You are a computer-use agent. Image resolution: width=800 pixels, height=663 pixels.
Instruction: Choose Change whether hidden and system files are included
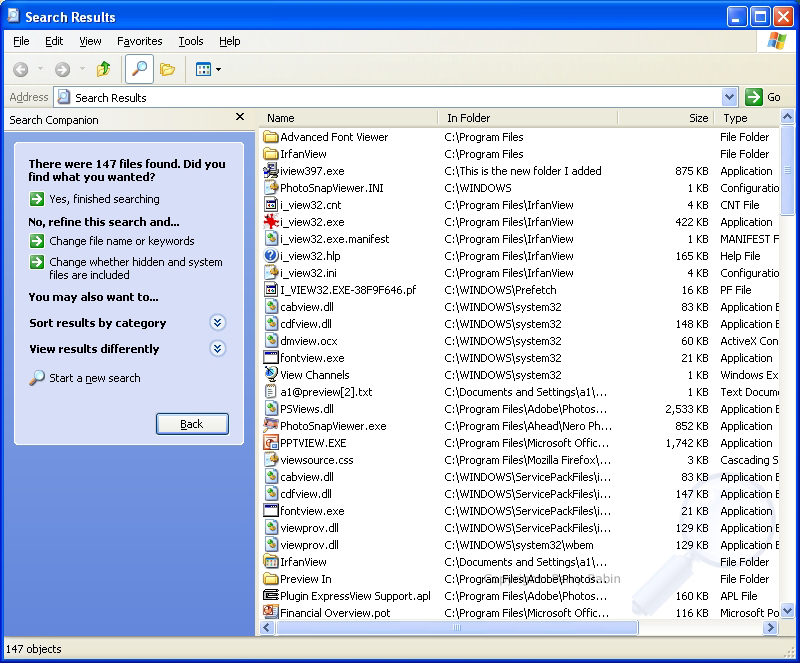coord(136,268)
